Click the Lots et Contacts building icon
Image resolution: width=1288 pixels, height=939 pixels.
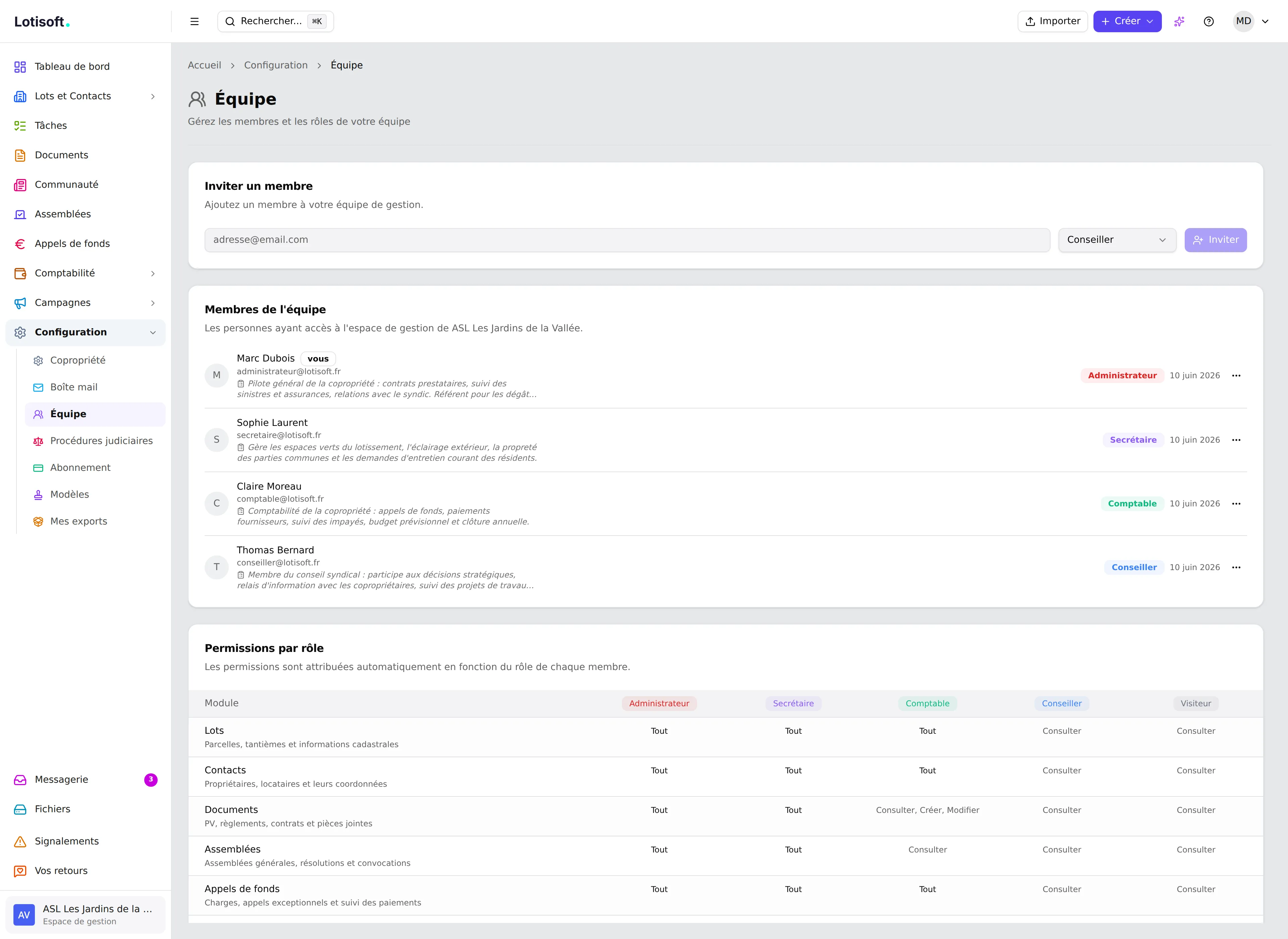[20, 97]
